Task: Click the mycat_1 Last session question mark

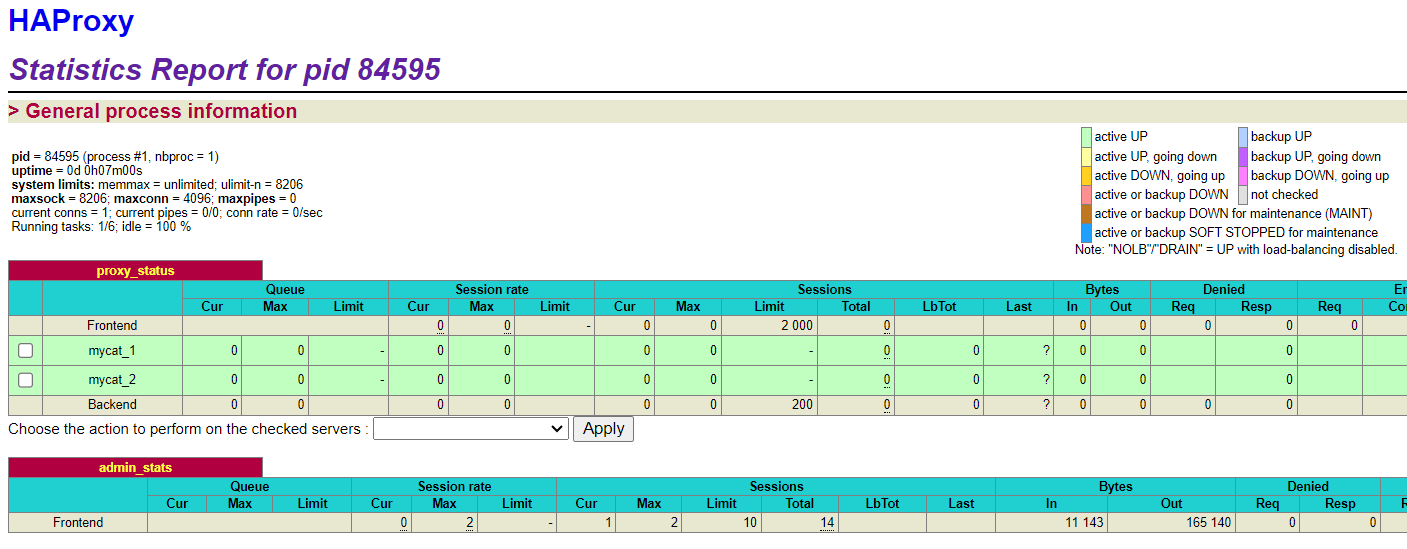Action: click(x=1046, y=351)
